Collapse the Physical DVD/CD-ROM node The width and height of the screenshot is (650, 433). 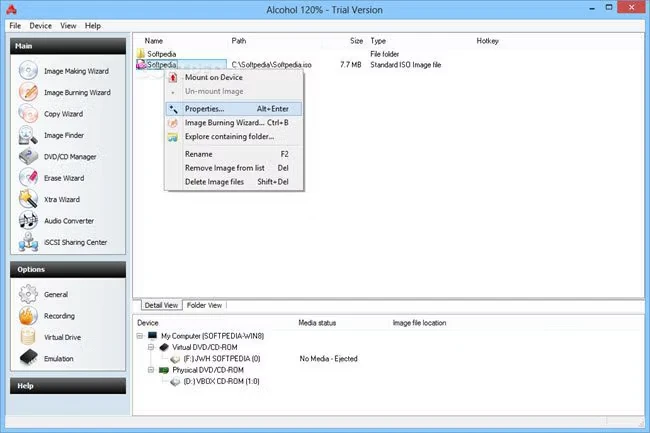click(x=149, y=369)
